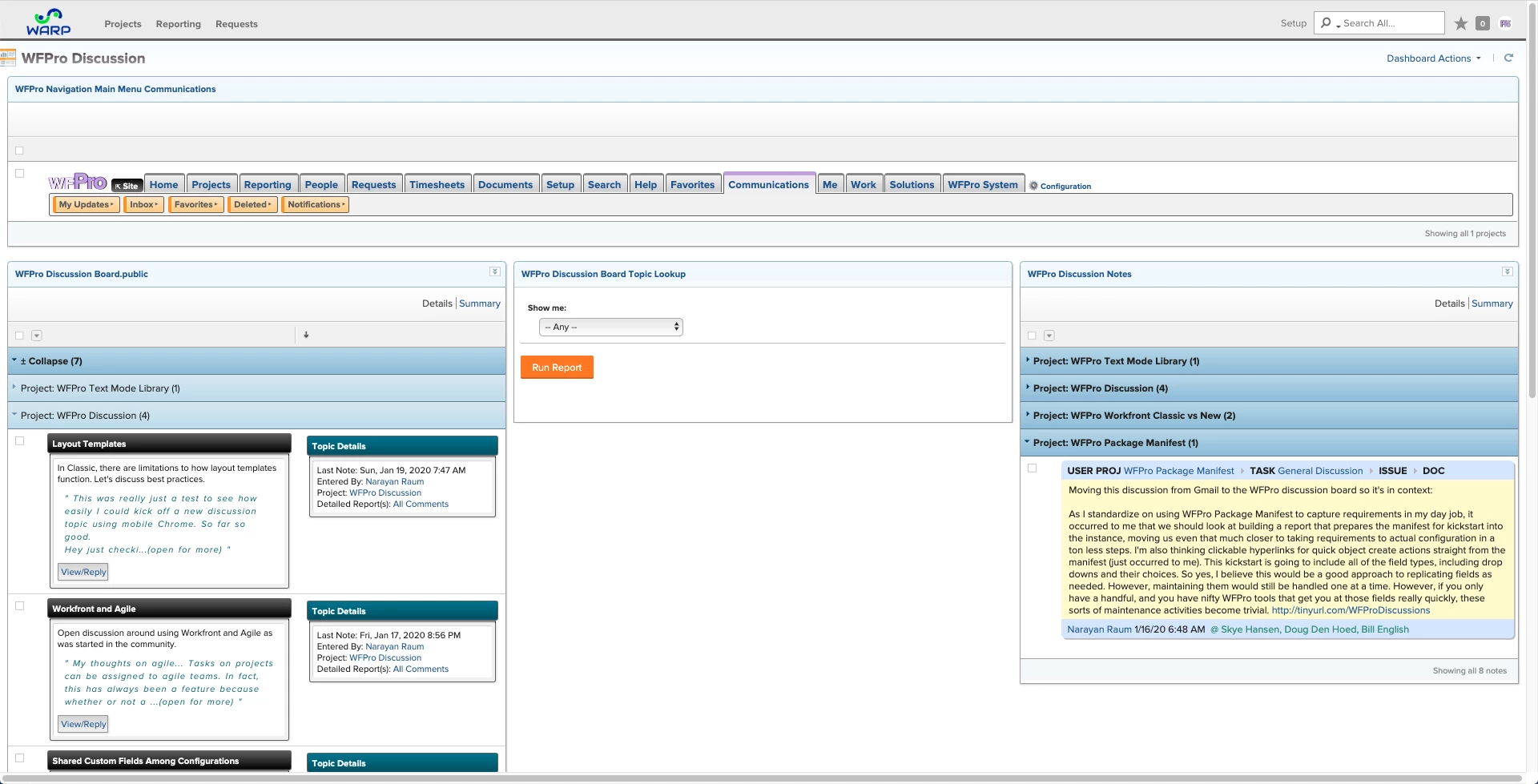Click Setup link in the header
Viewport: 1538px width, 784px height.
point(1293,23)
